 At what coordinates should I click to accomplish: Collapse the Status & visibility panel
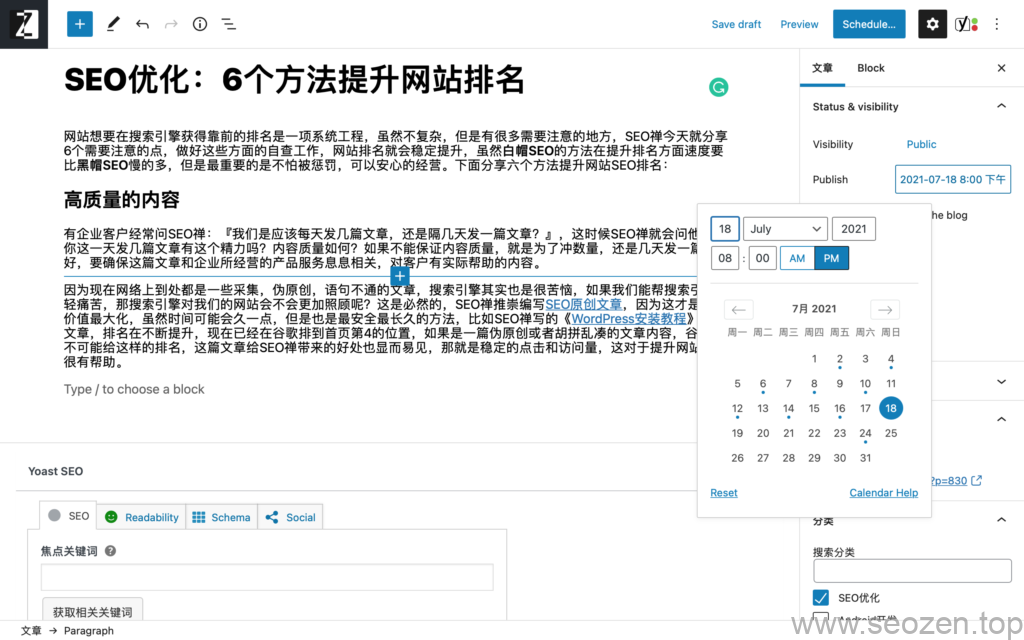click(1001, 107)
